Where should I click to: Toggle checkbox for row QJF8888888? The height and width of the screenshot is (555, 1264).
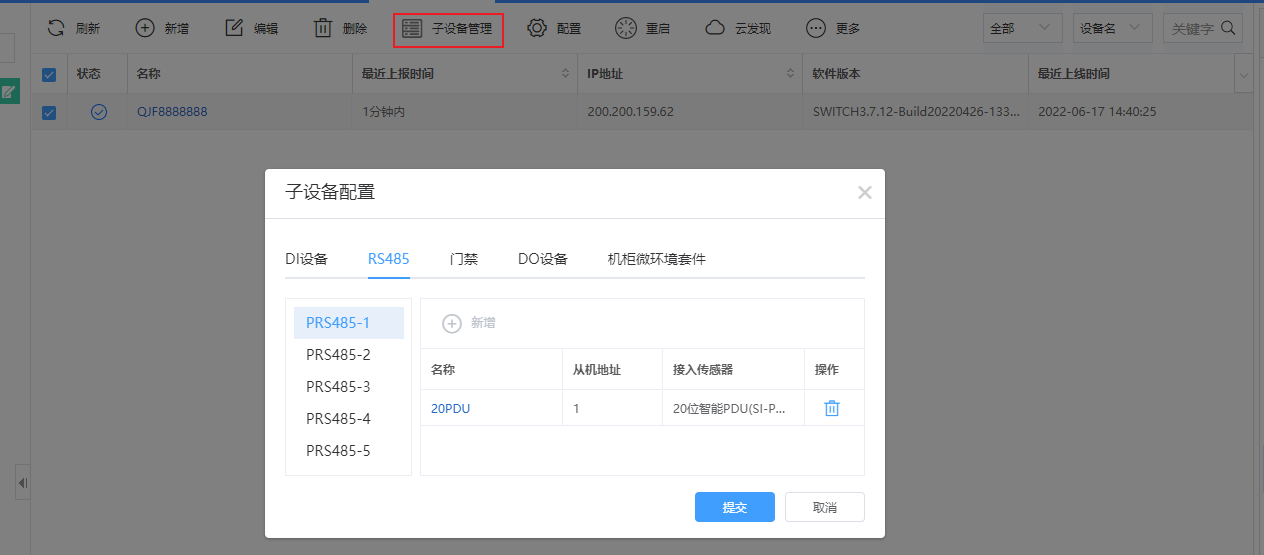[49, 112]
